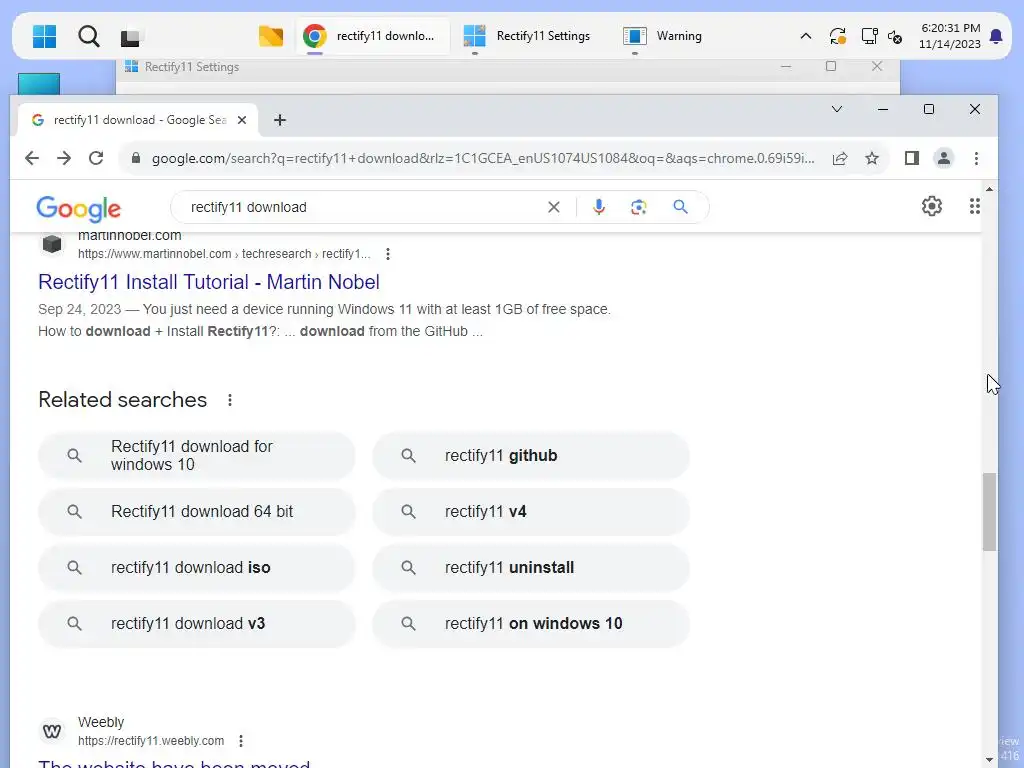Search rectify11 v4
Viewport: 1024px width, 768px height.
point(531,512)
